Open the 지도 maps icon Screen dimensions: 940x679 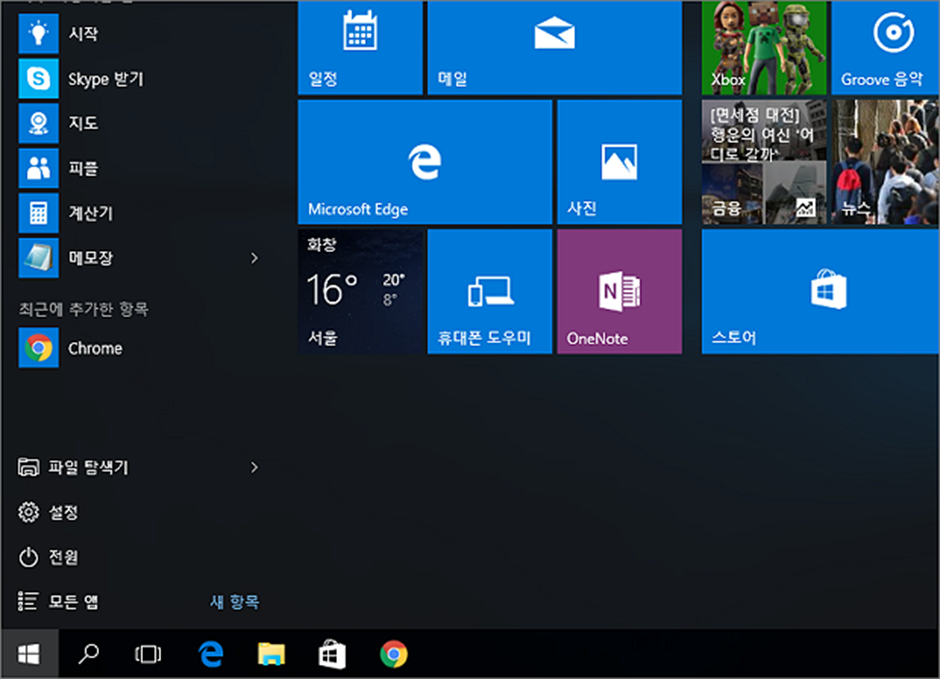(38, 123)
